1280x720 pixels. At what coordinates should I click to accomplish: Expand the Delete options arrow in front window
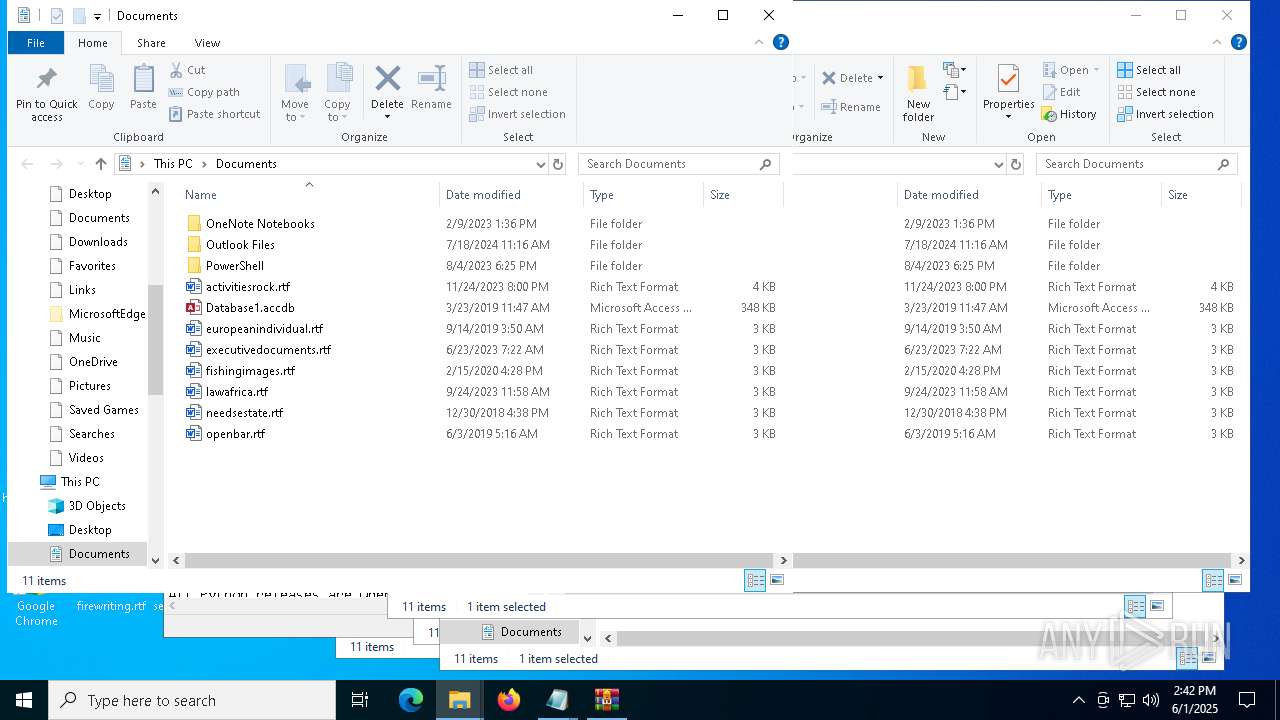(x=387, y=117)
